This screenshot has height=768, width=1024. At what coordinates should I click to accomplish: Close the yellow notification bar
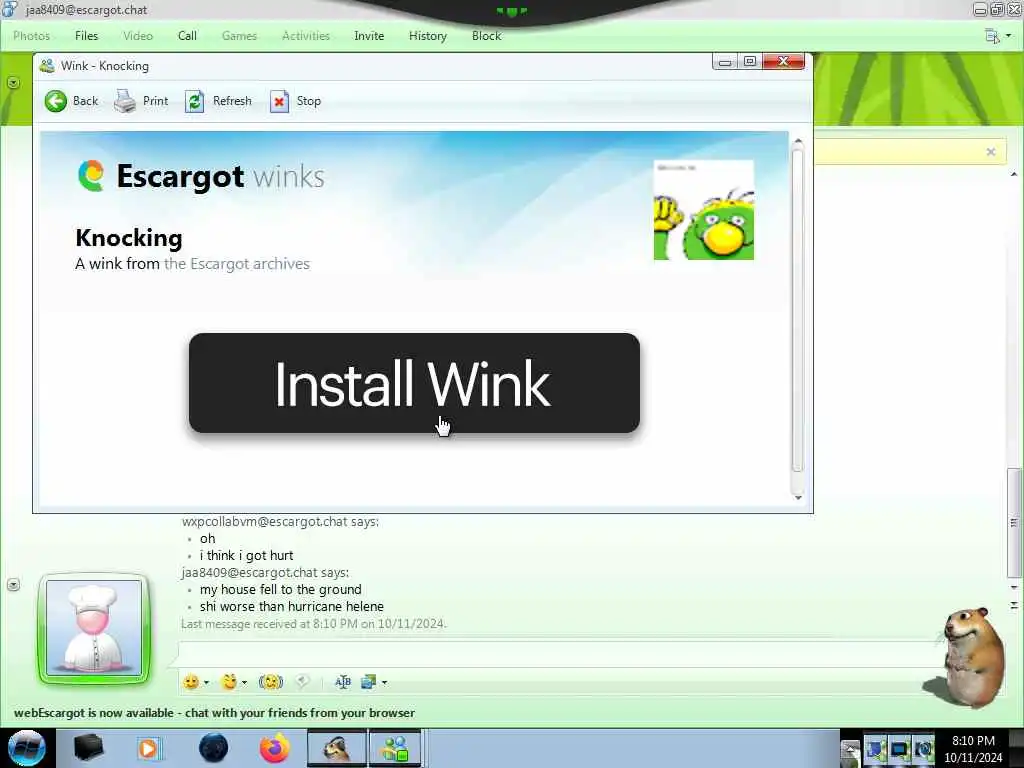pos(991,152)
